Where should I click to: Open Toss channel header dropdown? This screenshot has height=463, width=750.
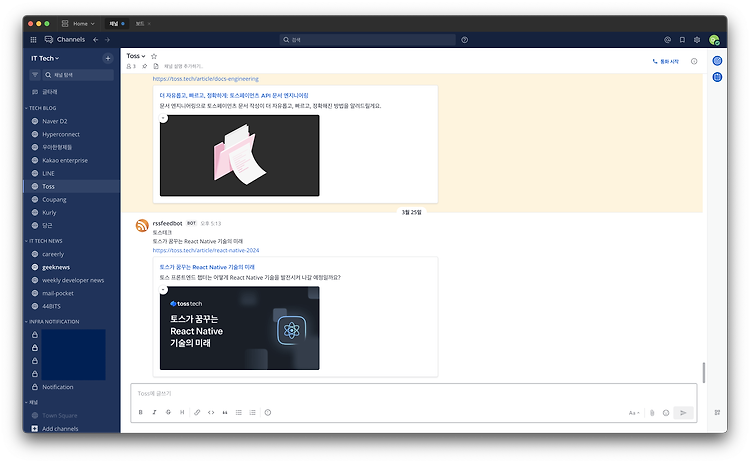coord(136,56)
